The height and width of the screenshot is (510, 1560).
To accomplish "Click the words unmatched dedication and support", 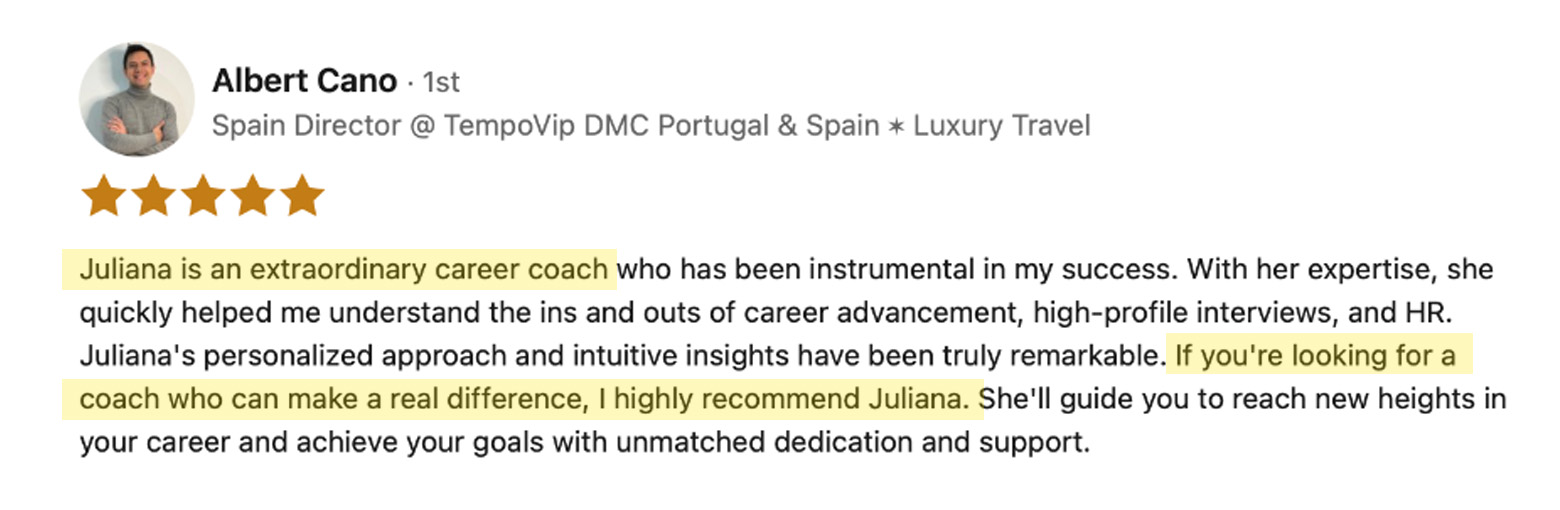I will (852, 442).
